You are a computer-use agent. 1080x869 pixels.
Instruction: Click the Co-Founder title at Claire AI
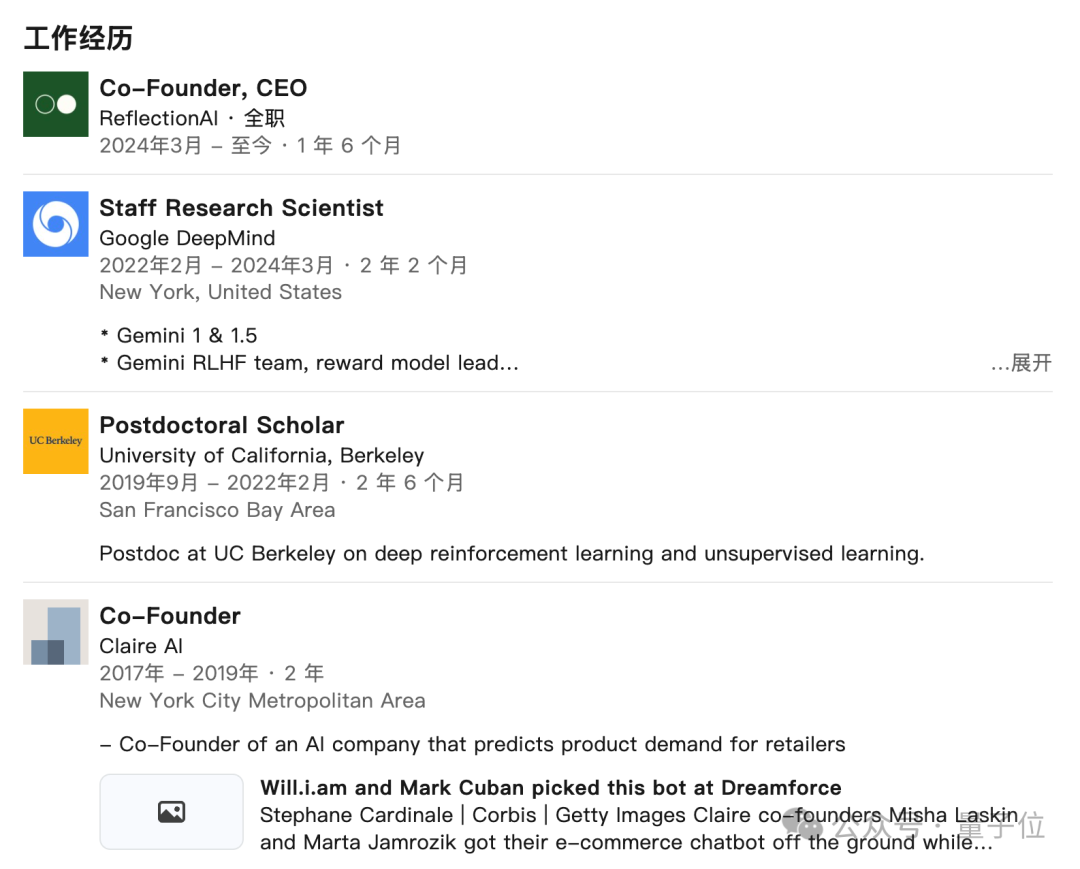point(170,616)
